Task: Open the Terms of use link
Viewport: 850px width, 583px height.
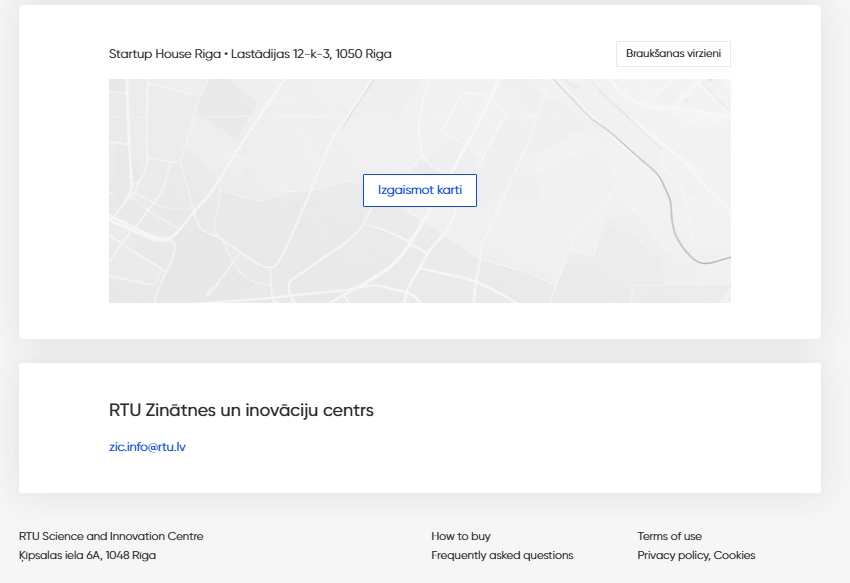Action: tap(669, 536)
